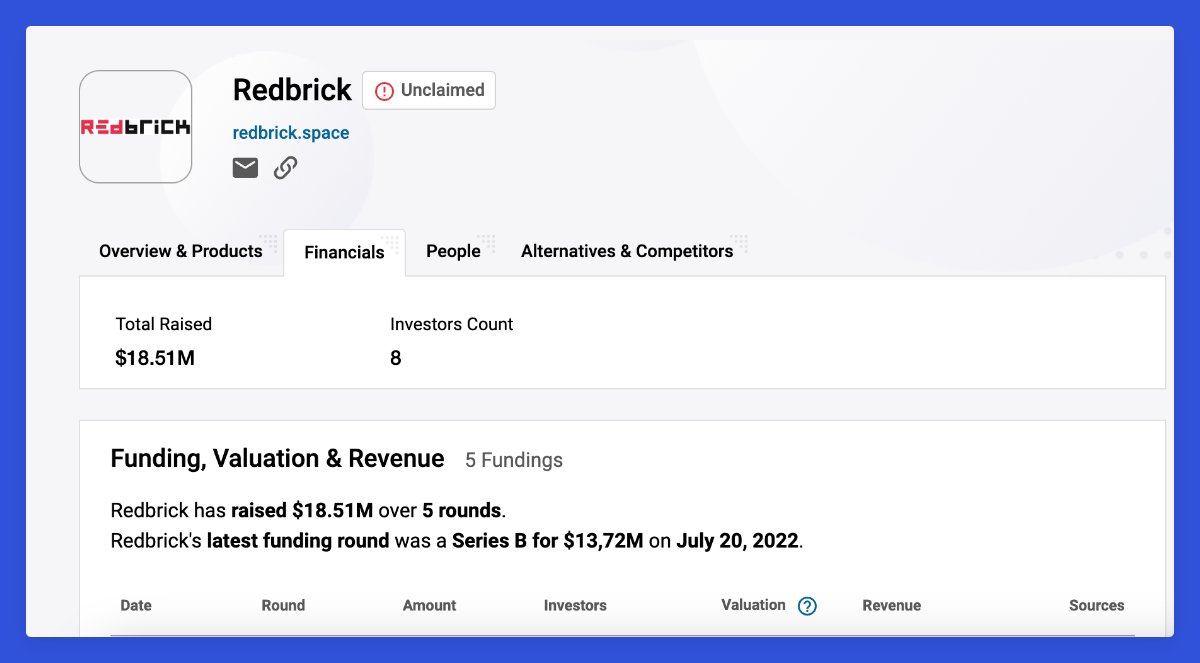Click the Funding, Valuation & Revenue heading

click(x=277, y=458)
